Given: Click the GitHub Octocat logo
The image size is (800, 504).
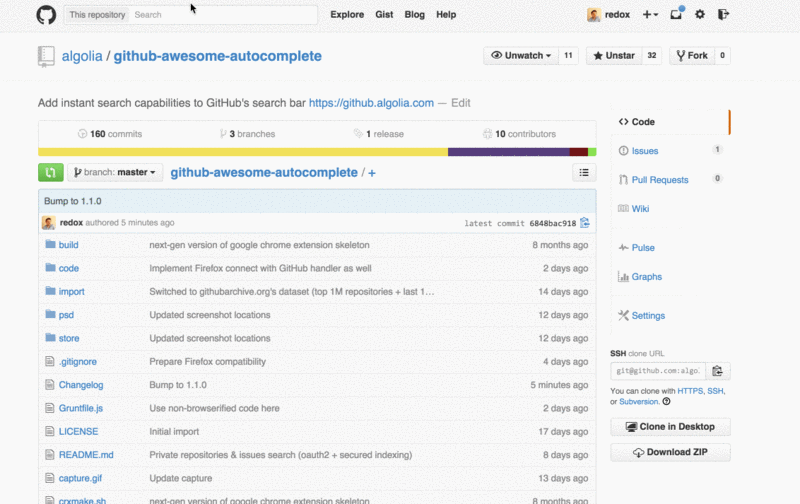Looking at the screenshot, I should point(46,15).
